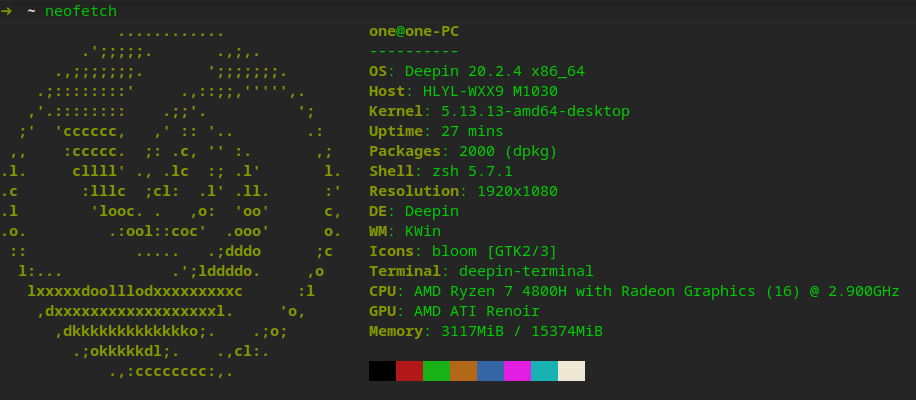Click the red color block
916x400 pixels.
pos(409,371)
